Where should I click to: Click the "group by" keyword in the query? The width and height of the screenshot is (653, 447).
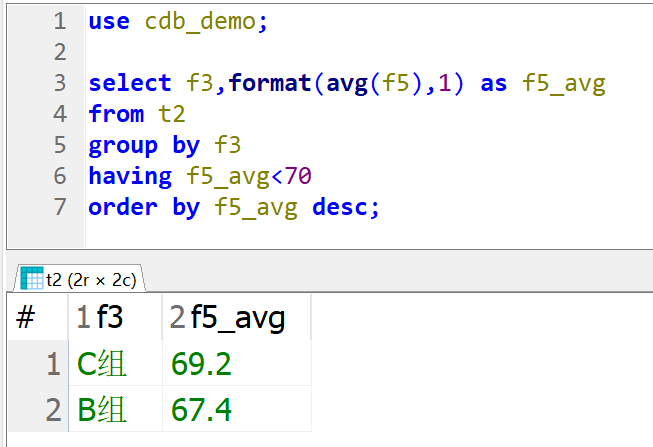(144, 145)
